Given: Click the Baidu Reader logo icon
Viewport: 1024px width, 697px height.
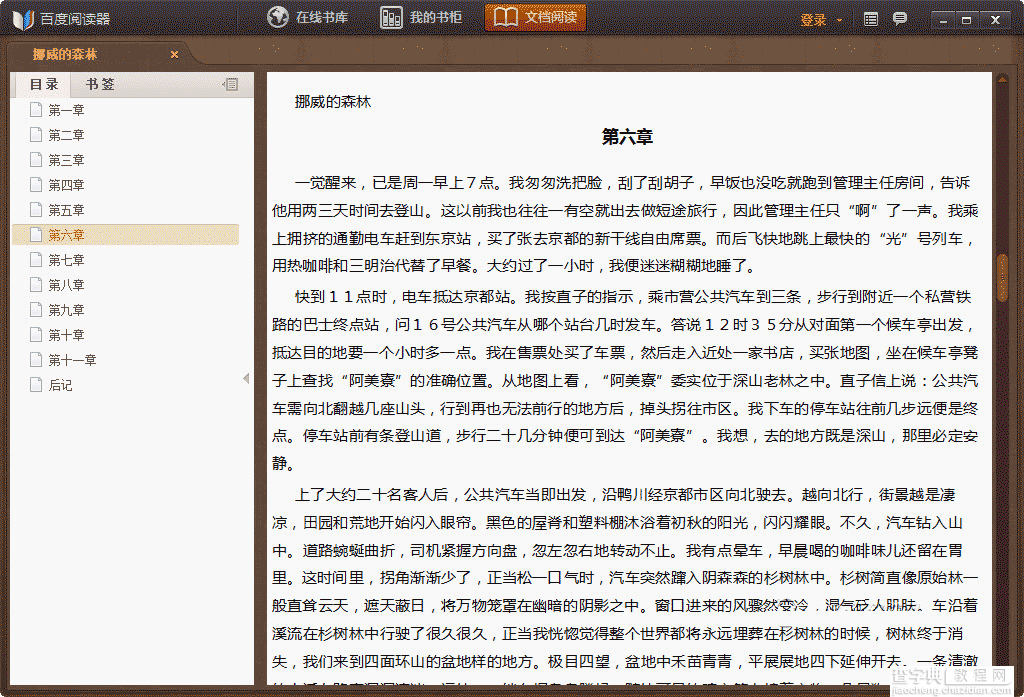Looking at the screenshot, I should (24, 20).
